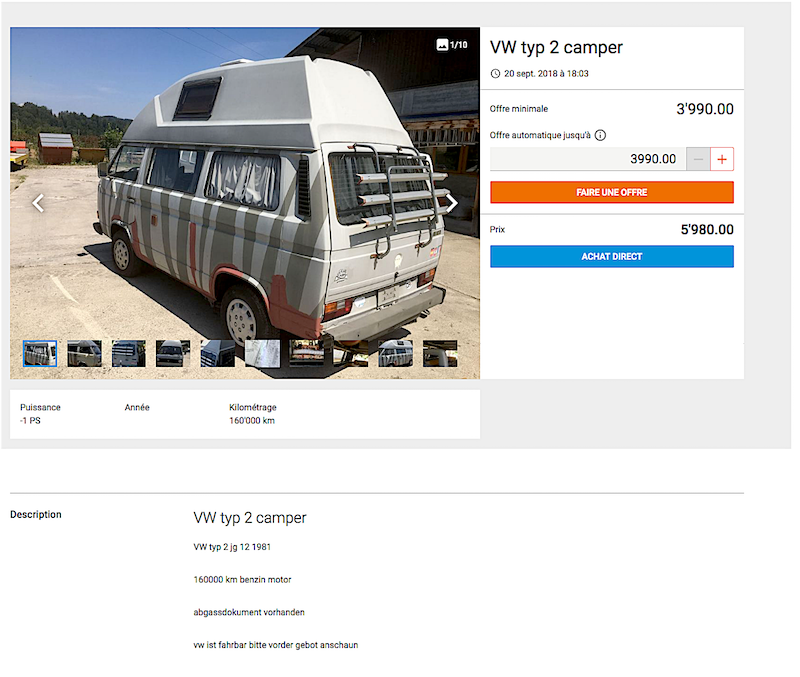This screenshot has height=677, width=800.
Task: Select the last gallery thumbnail
Action: click(x=440, y=354)
